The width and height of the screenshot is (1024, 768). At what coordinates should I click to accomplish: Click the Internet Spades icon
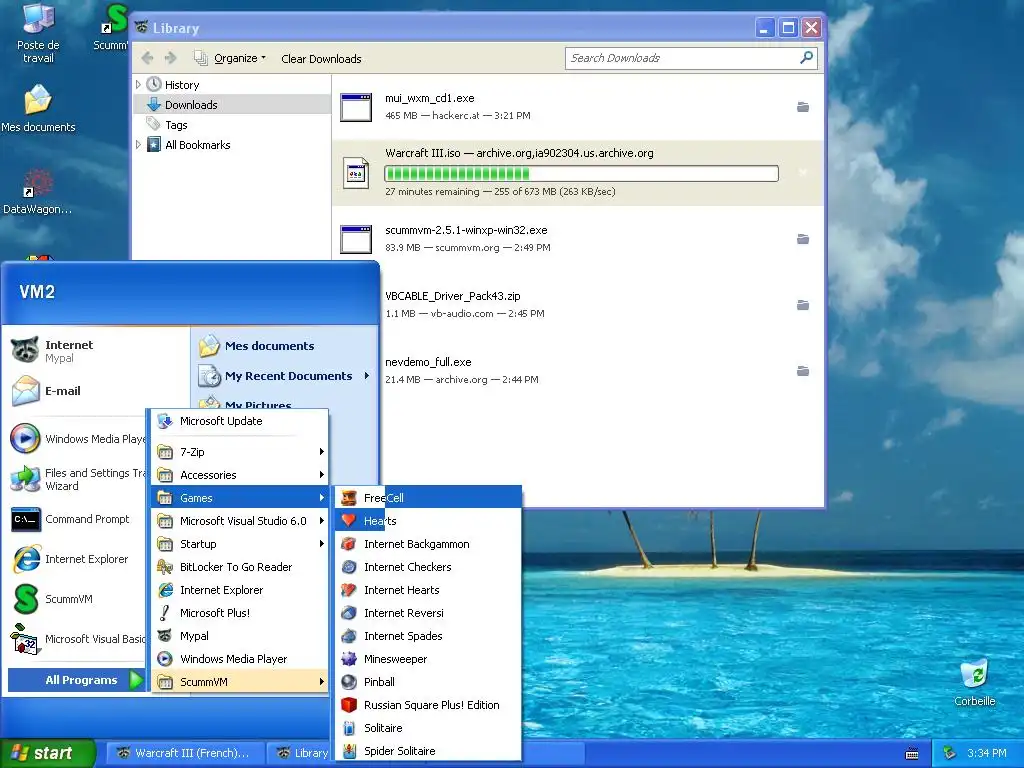(349, 635)
